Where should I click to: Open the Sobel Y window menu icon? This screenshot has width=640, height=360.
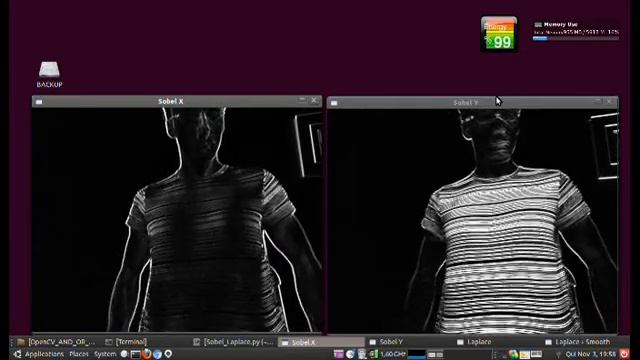334,103
